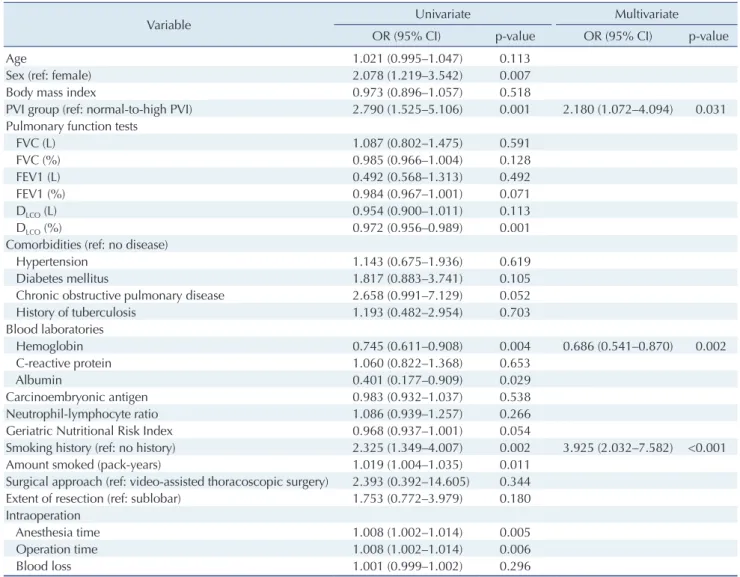The image size is (740, 577).
Task: Click the value 1.753 (0.772–3.979)
Action: 408,499
